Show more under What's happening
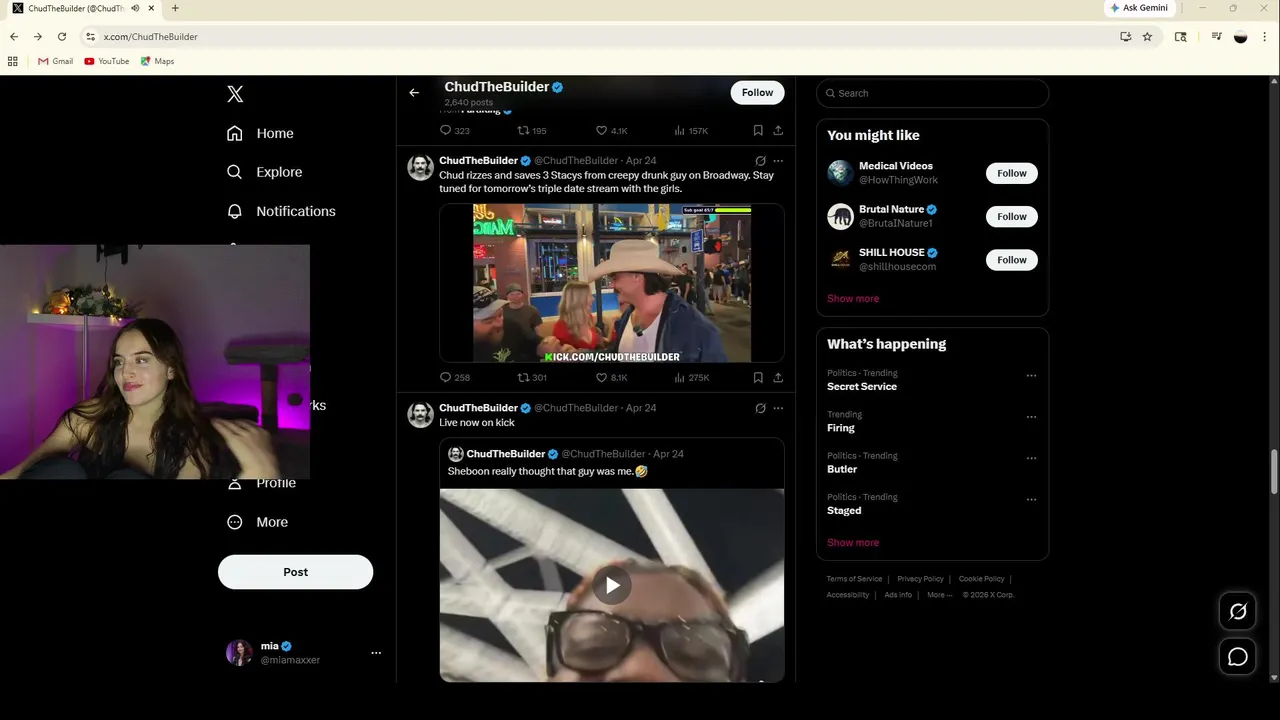The height and width of the screenshot is (720, 1280). [853, 543]
